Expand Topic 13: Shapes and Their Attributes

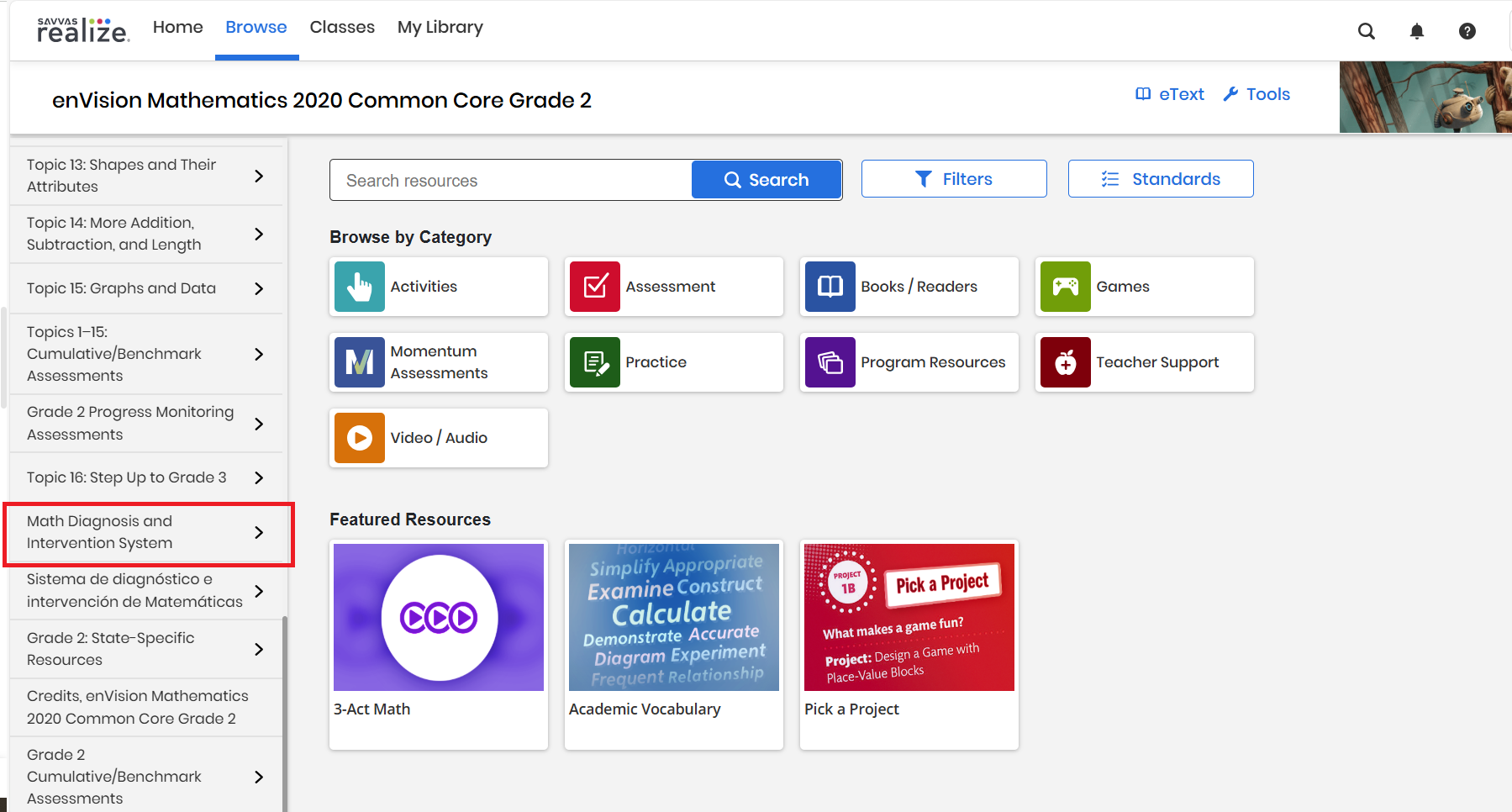(x=146, y=176)
